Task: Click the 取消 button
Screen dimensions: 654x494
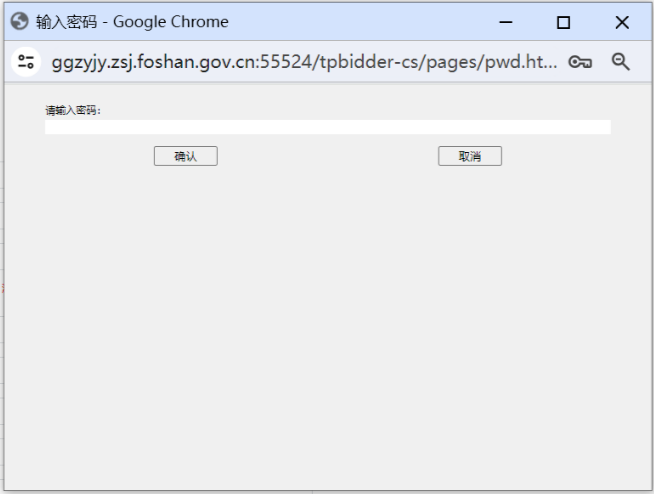Action: click(470, 156)
